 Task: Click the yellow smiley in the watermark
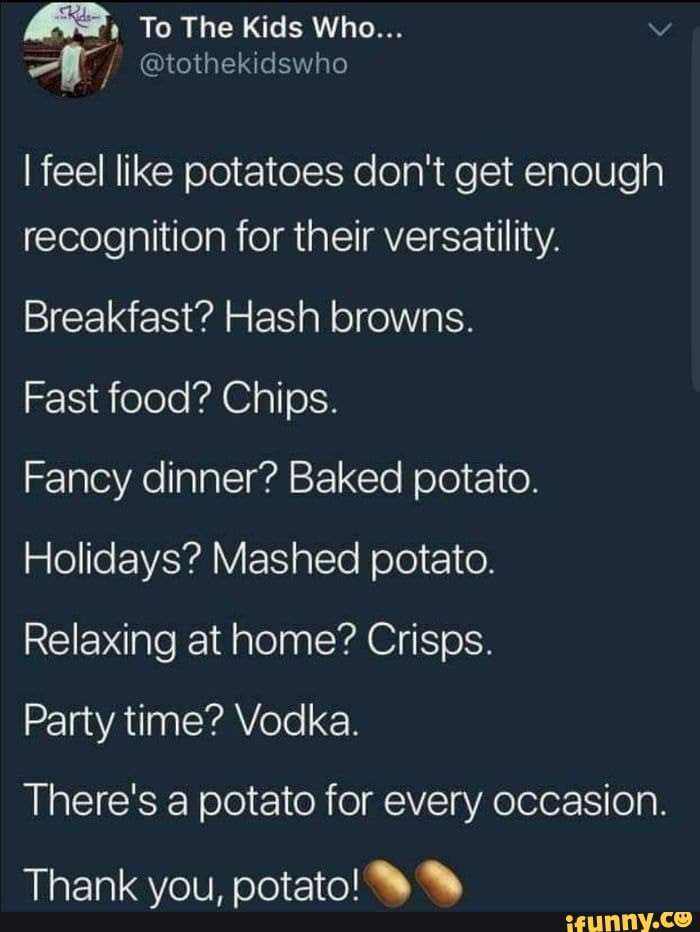click(684, 919)
